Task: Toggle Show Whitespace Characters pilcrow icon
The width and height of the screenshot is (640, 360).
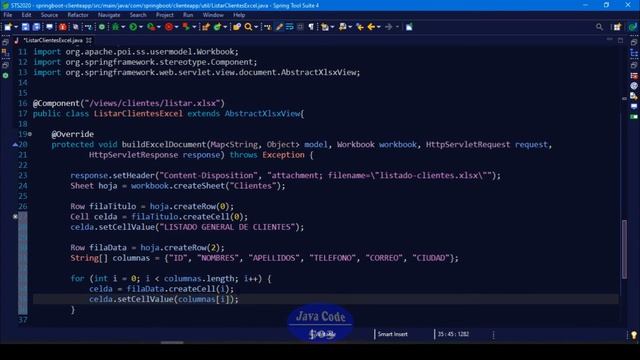Action: pos(311,27)
